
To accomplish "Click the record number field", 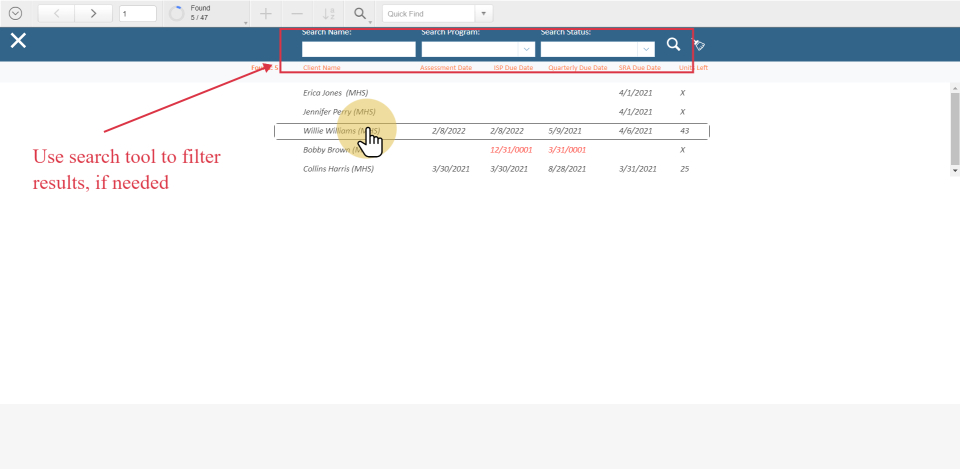I will [137, 14].
